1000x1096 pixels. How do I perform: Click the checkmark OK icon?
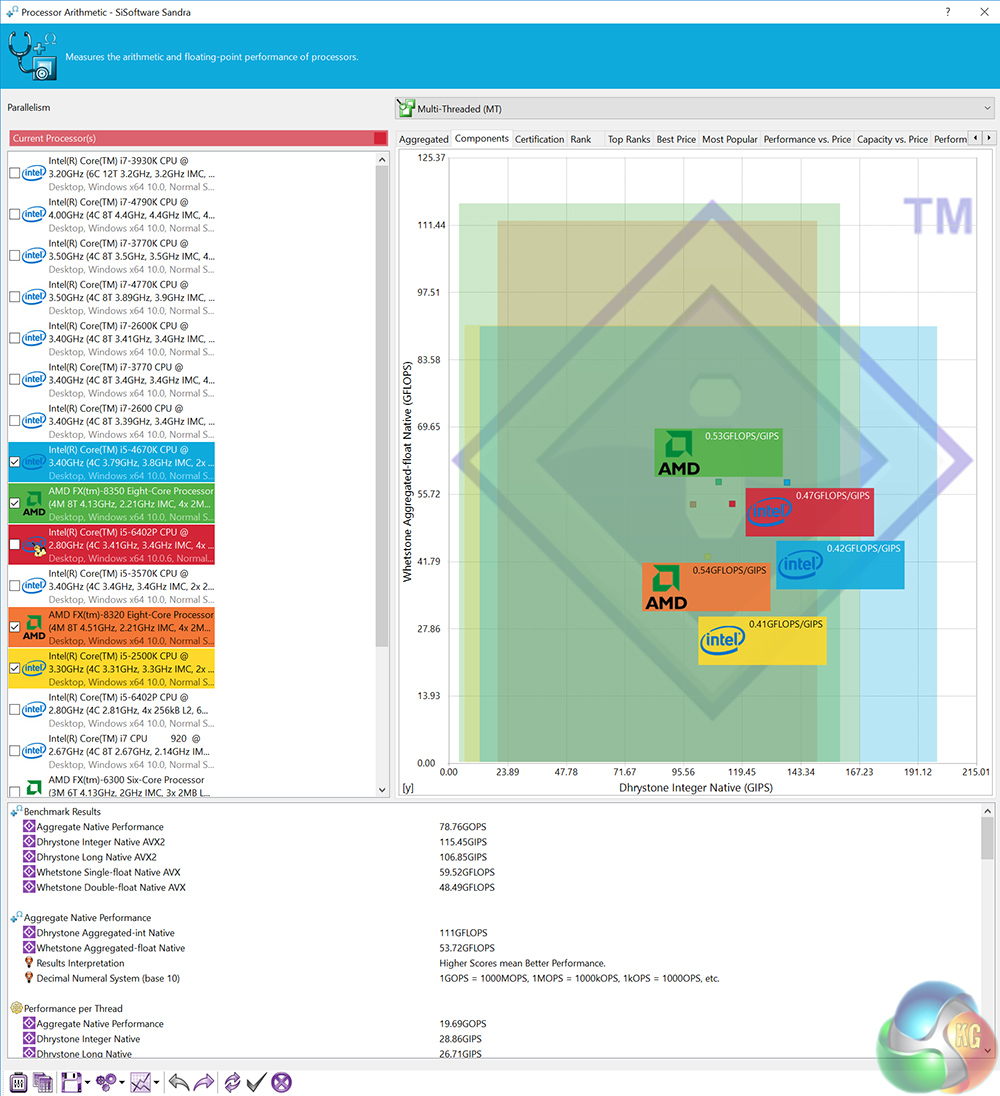click(x=256, y=1083)
